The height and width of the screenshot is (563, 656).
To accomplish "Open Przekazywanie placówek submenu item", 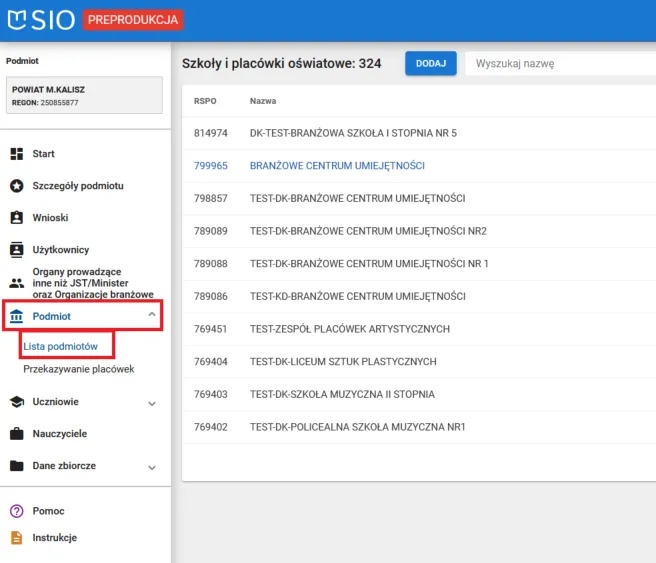I will point(78,369).
